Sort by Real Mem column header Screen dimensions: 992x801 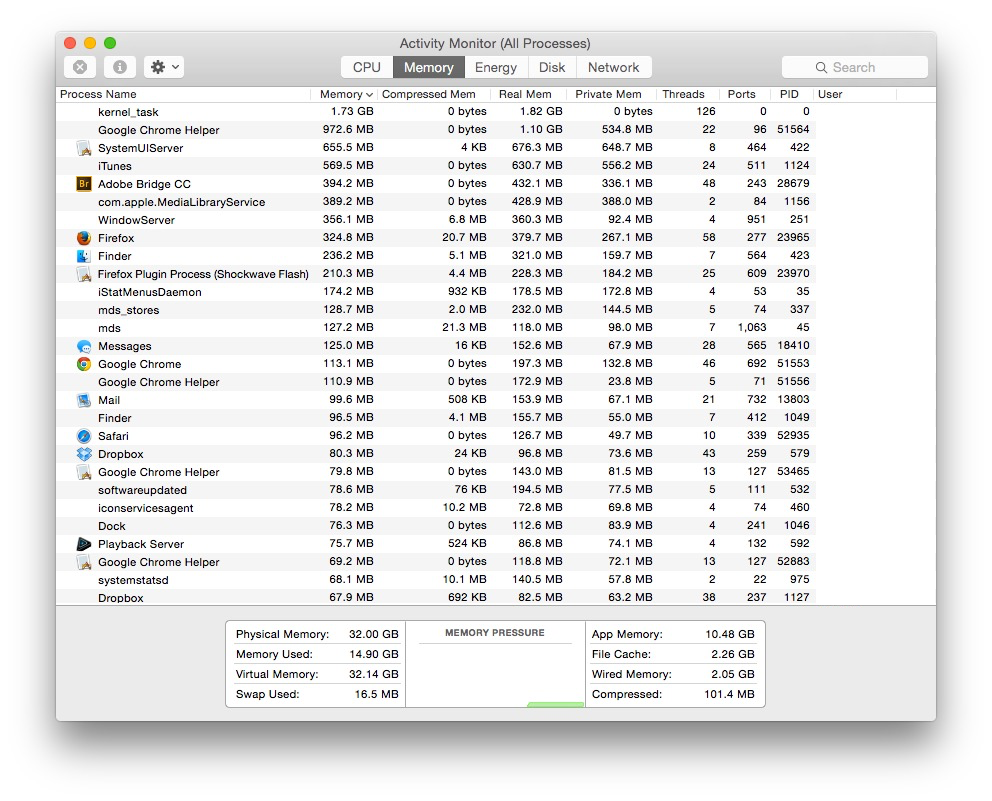tap(529, 94)
